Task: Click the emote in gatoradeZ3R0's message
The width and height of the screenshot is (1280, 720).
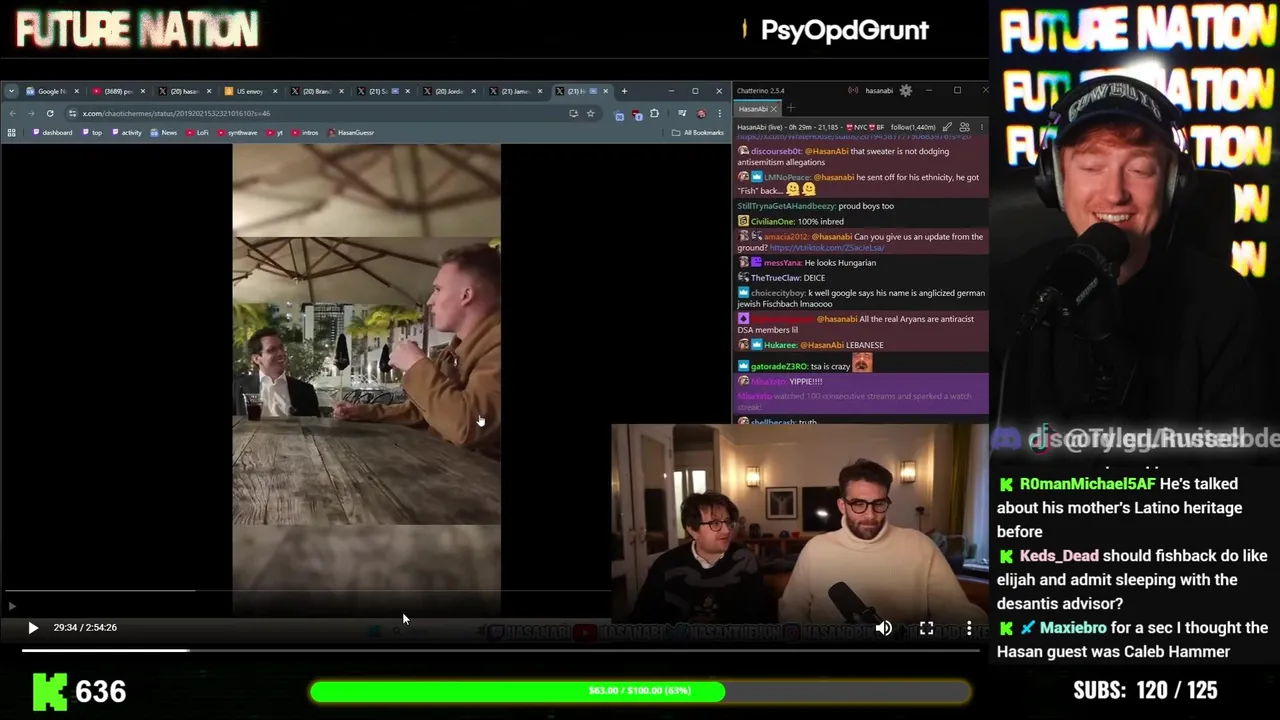Action: [x=862, y=364]
